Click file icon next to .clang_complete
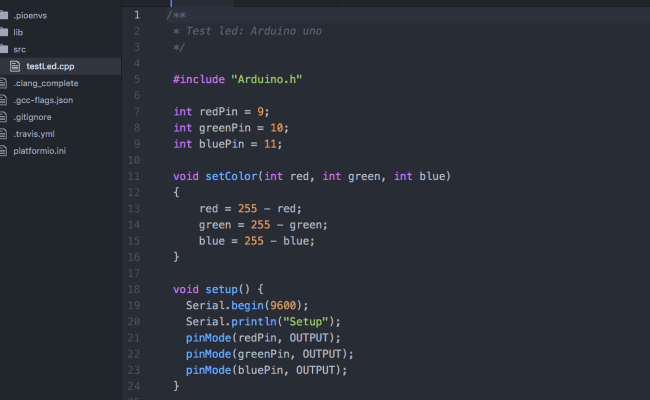 tap(3, 83)
